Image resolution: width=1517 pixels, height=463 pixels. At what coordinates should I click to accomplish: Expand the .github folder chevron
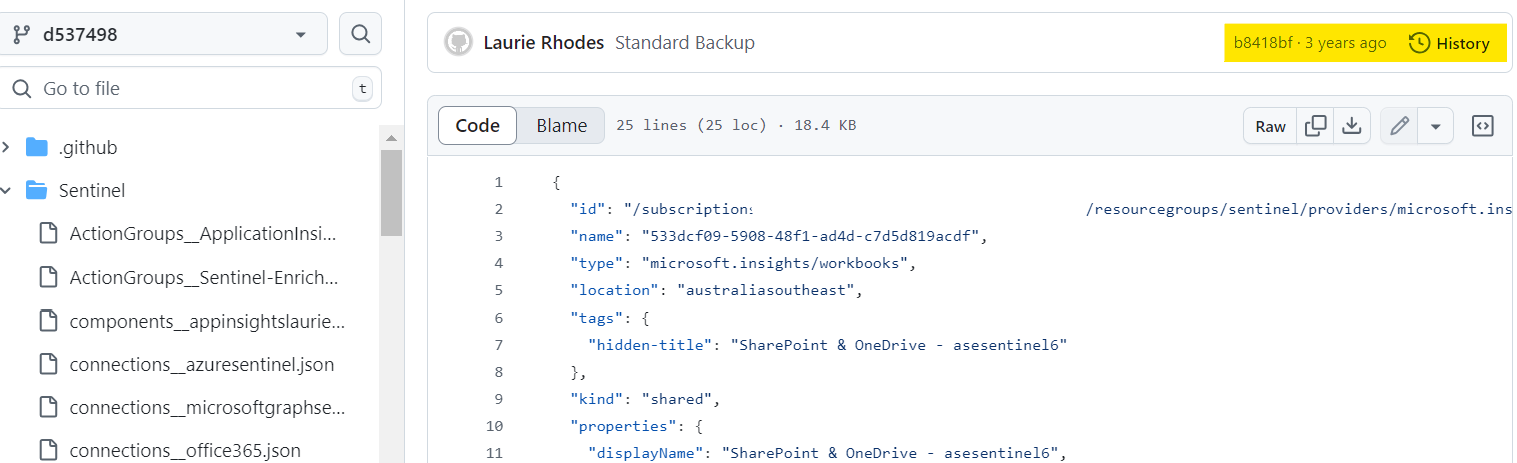tap(6, 148)
